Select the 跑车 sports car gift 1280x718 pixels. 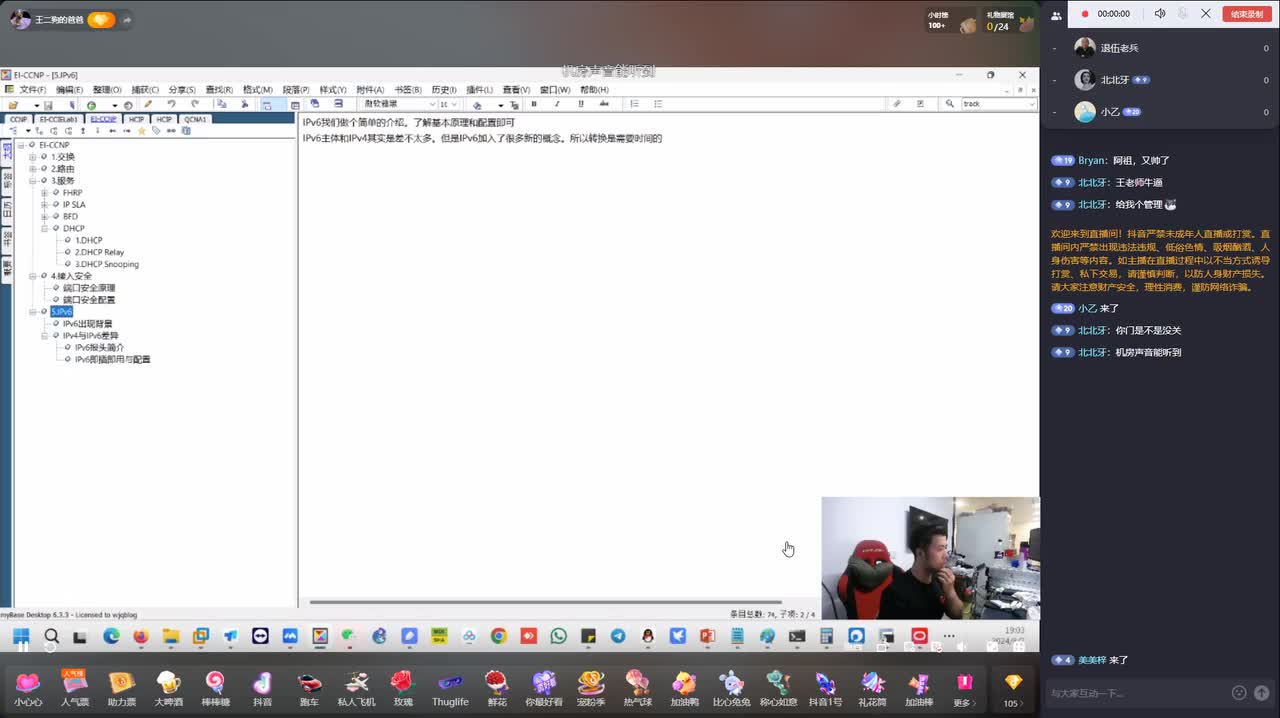tap(309, 688)
